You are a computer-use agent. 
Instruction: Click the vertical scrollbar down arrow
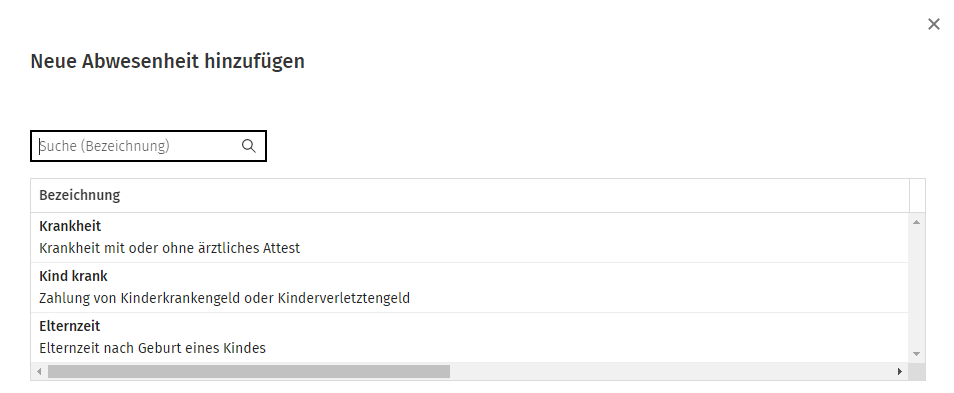point(916,353)
